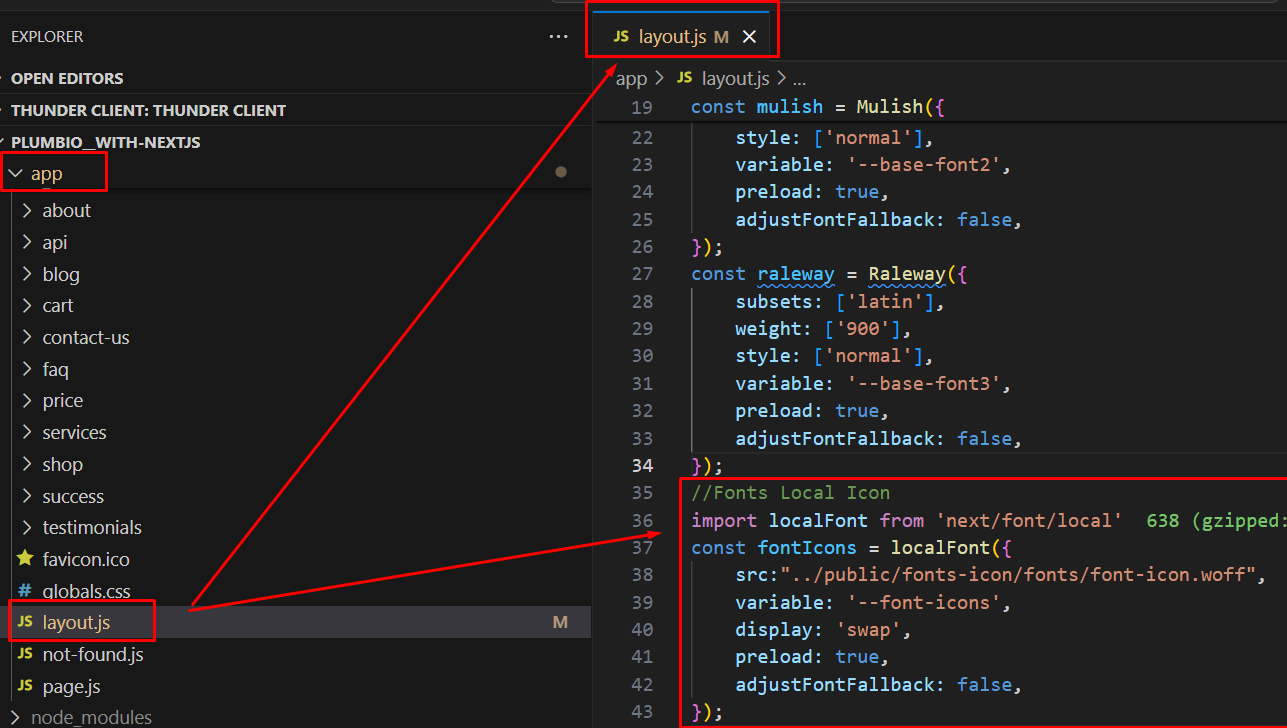Open page.js file
The height and width of the screenshot is (728, 1287).
point(71,686)
